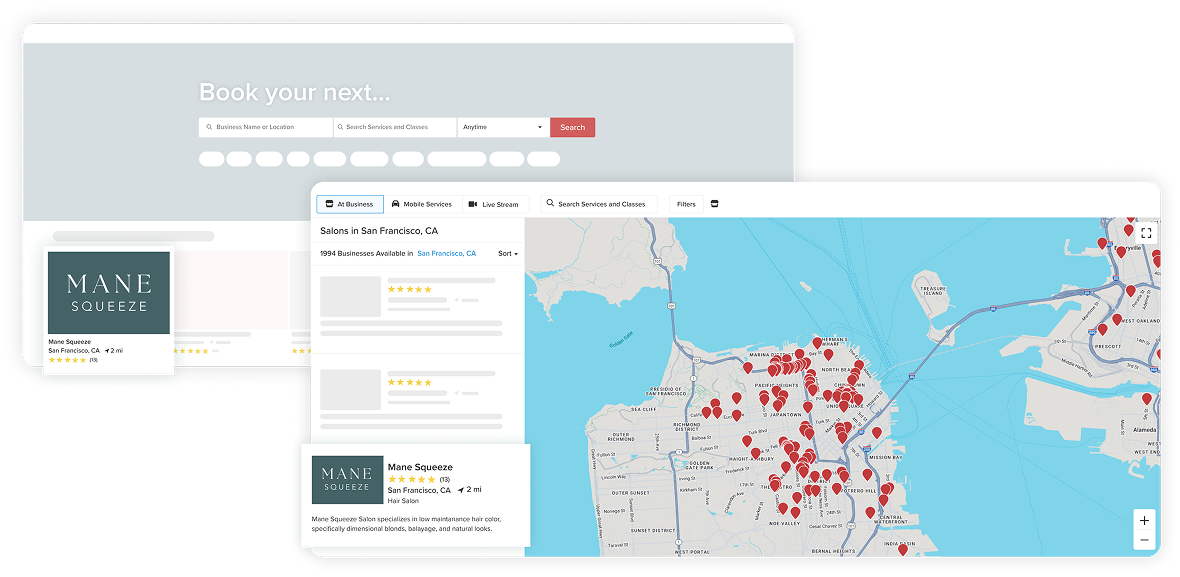Open the Filters panel
This screenshot has width=1180, height=577.
click(x=686, y=204)
